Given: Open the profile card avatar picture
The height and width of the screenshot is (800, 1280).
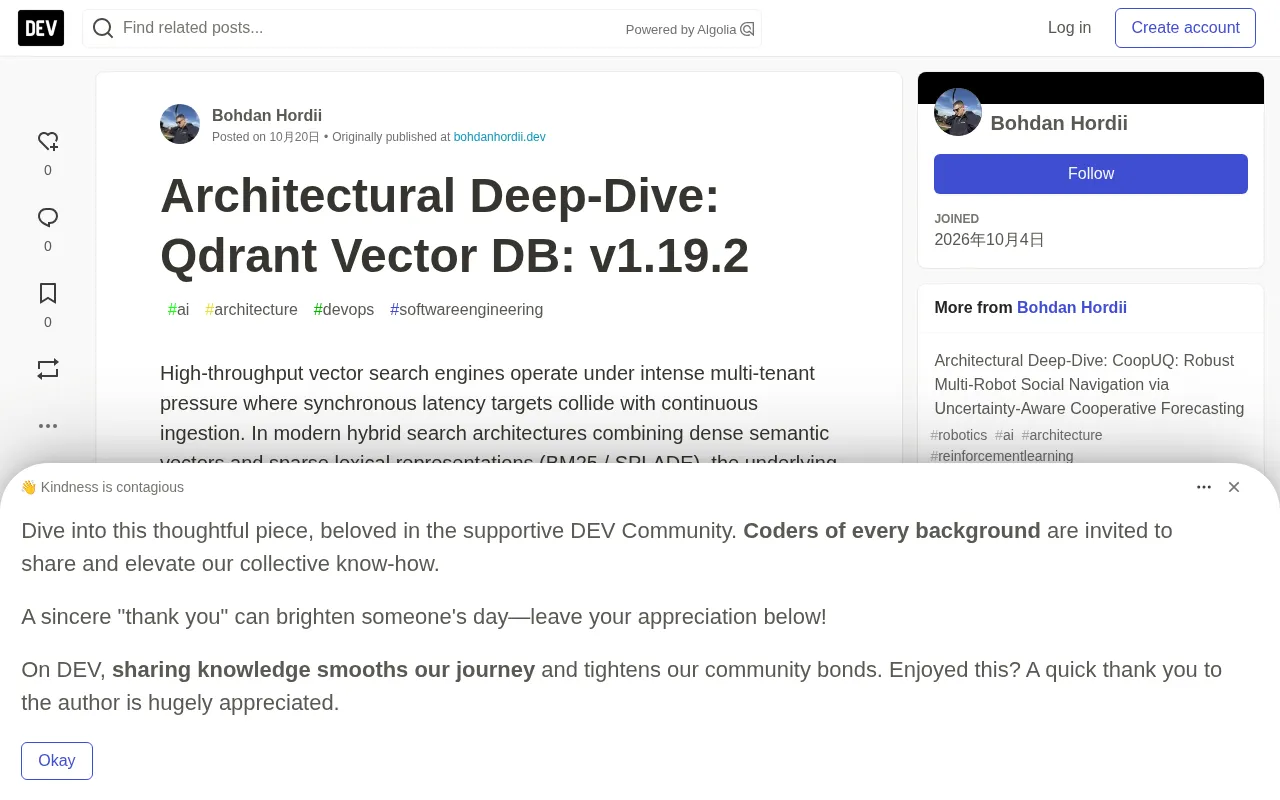Looking at the screenshot, I should [958, 112].
